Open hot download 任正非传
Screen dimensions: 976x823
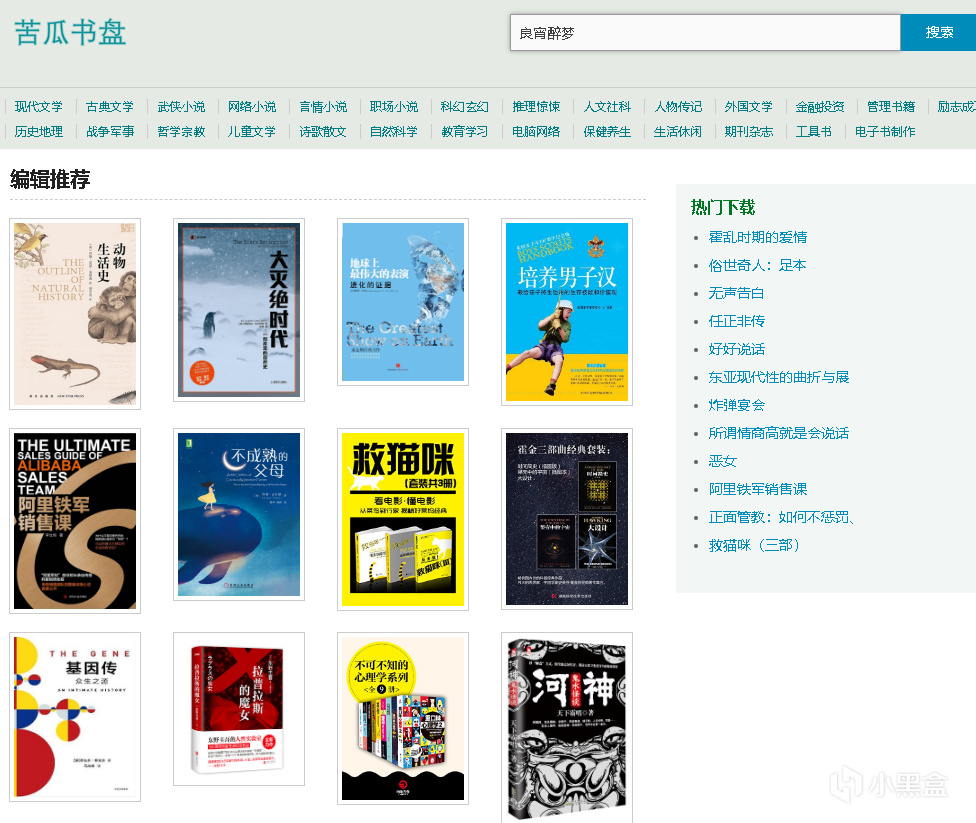pyautogui.click(x=736, y=321)
